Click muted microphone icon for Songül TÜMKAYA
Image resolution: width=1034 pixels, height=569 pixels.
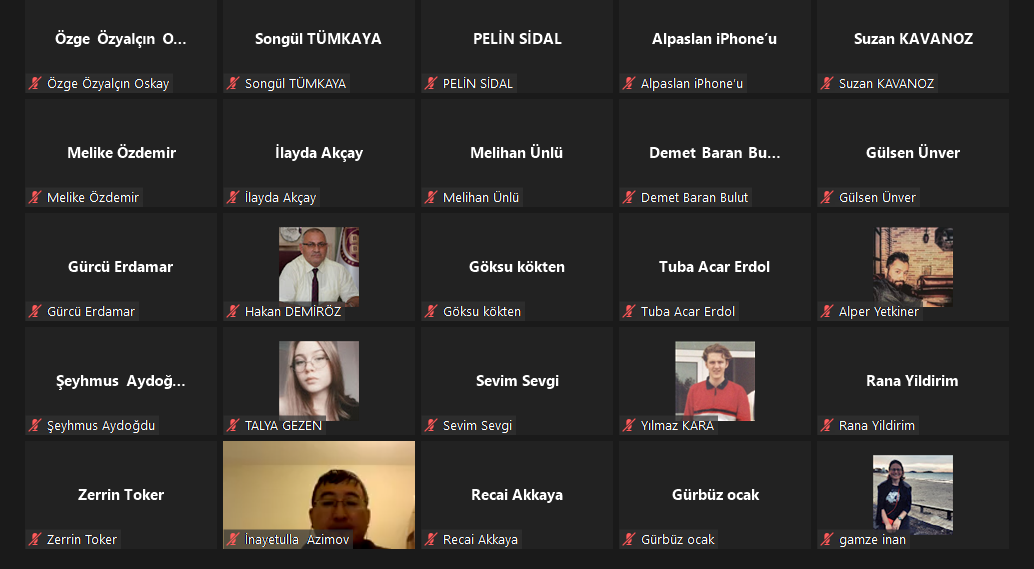tap(233, 84)
